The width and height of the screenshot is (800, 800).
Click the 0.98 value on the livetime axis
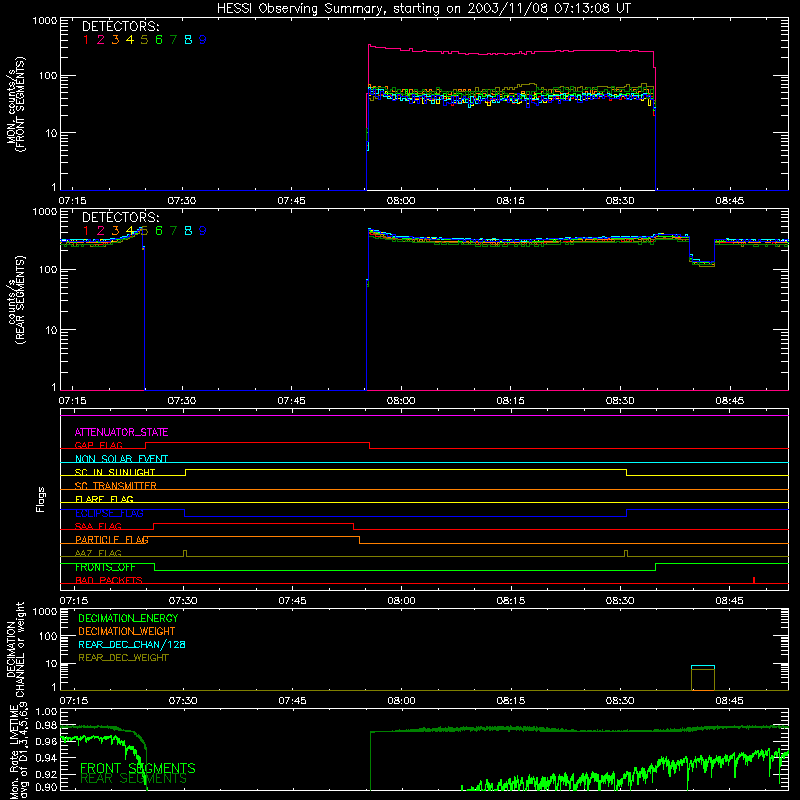(46, 726)
